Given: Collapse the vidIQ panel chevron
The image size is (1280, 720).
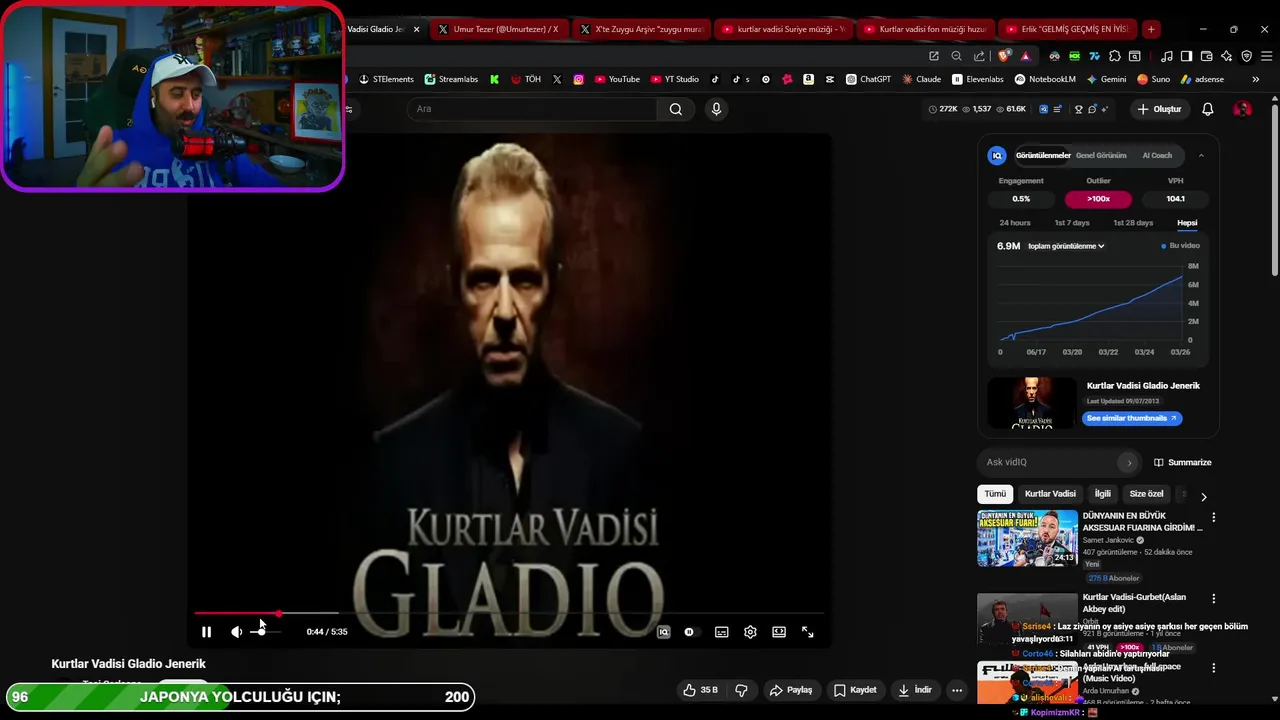Looking at the screenshot, I should (1201, 155).
